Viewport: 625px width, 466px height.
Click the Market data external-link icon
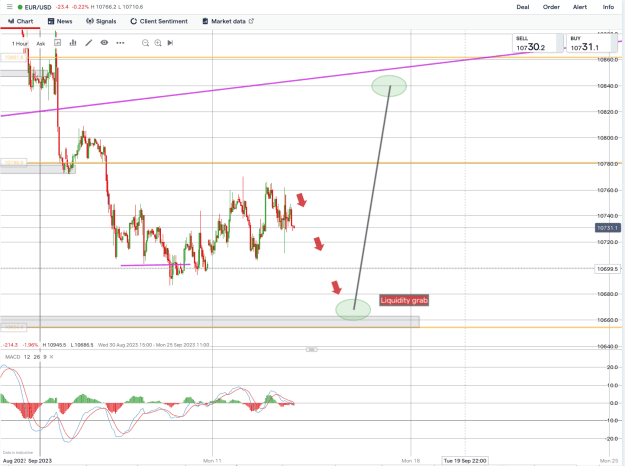click(x=251, y=21)
